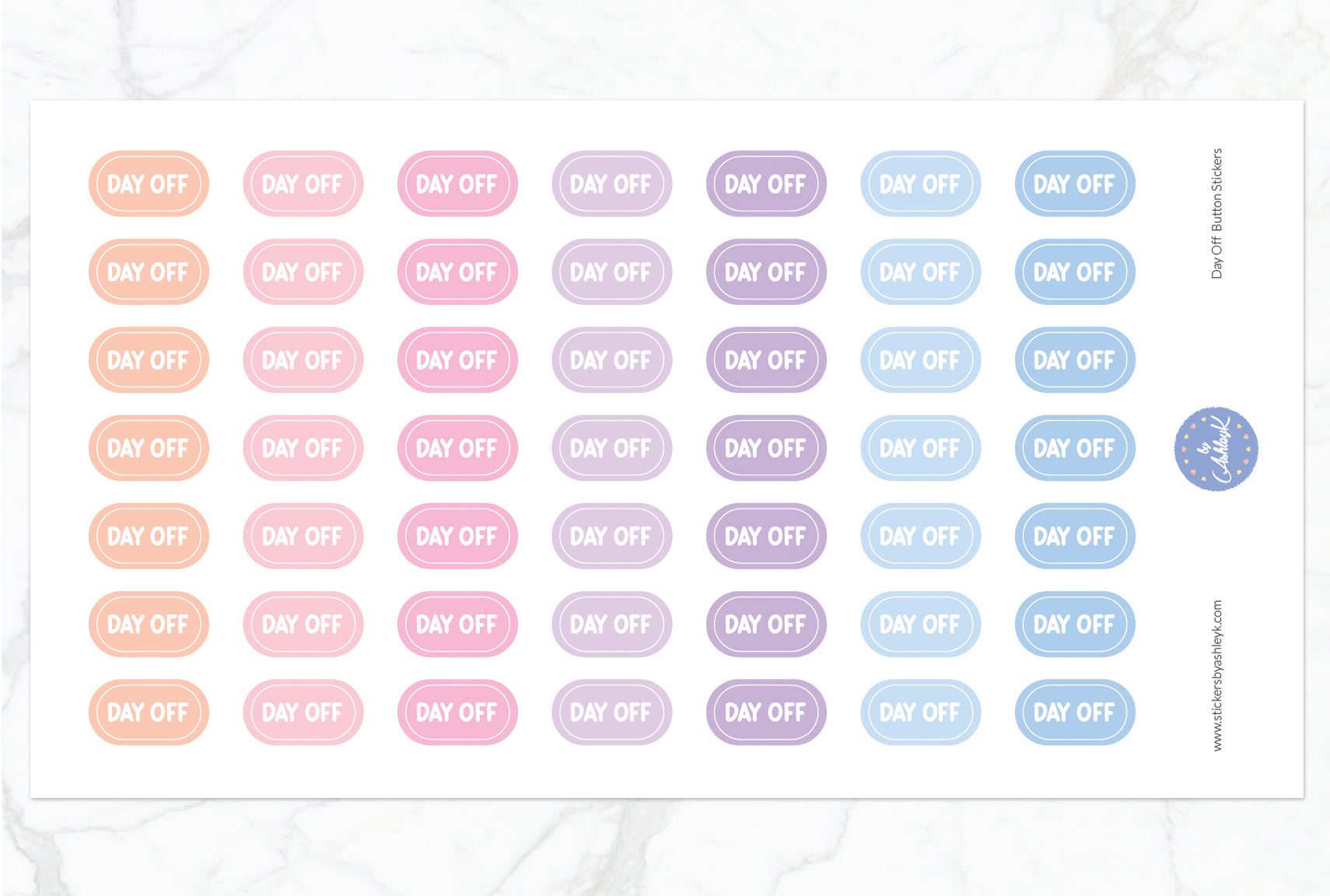
Task: Click hot pink DAY OFF sticker, second row
Action: tap(457, 271)
